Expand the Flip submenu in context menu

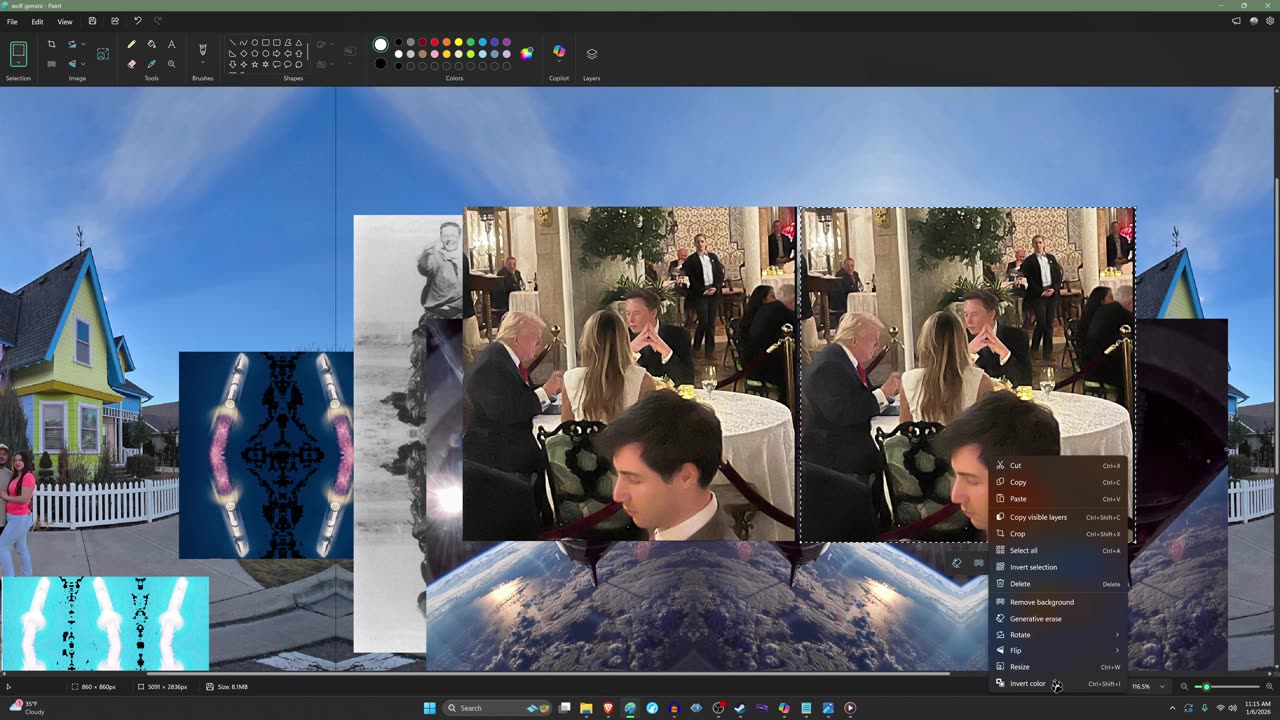1117,651
